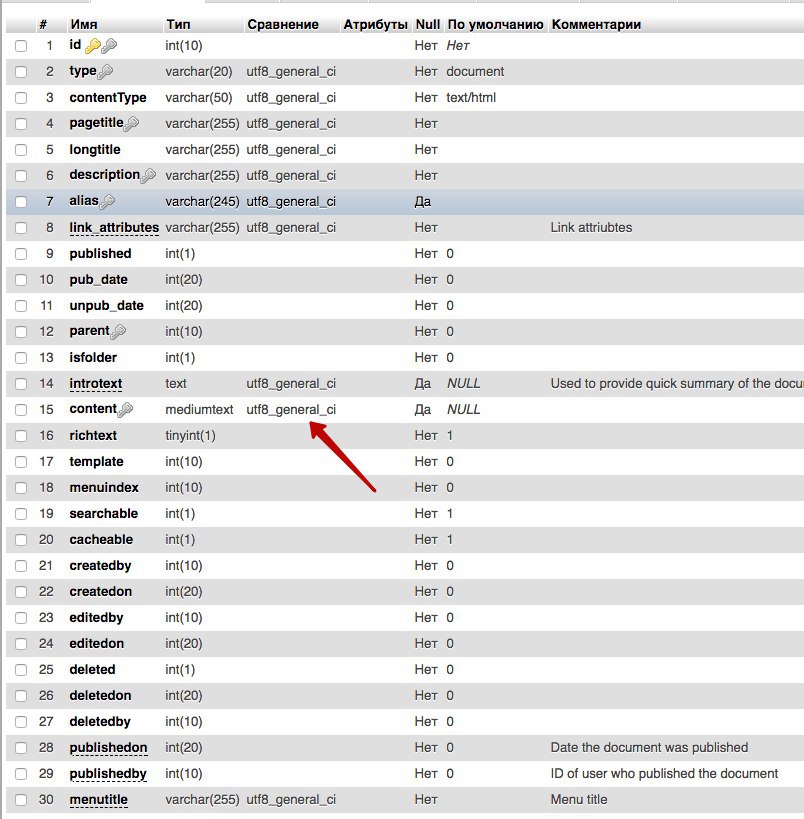Click the template field name
Image resolution: width=804 pixels, height=819 pixels.
click(96, 462)
